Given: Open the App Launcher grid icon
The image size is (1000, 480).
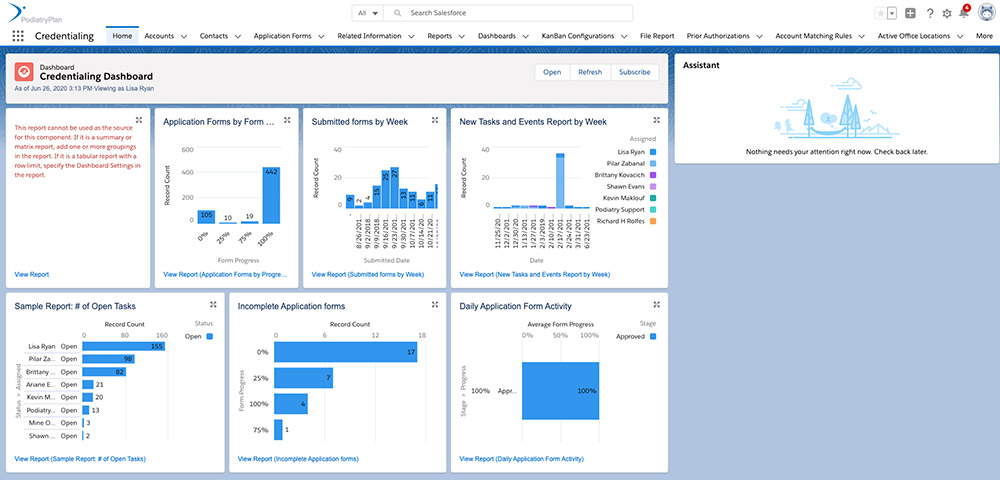Looking at the screenshot, I should [18, 36].
